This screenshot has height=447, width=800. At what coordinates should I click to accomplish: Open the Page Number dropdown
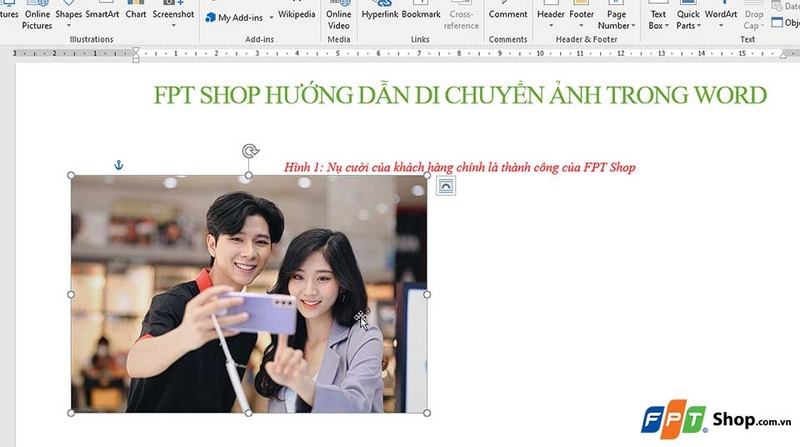tap(616, 16)
